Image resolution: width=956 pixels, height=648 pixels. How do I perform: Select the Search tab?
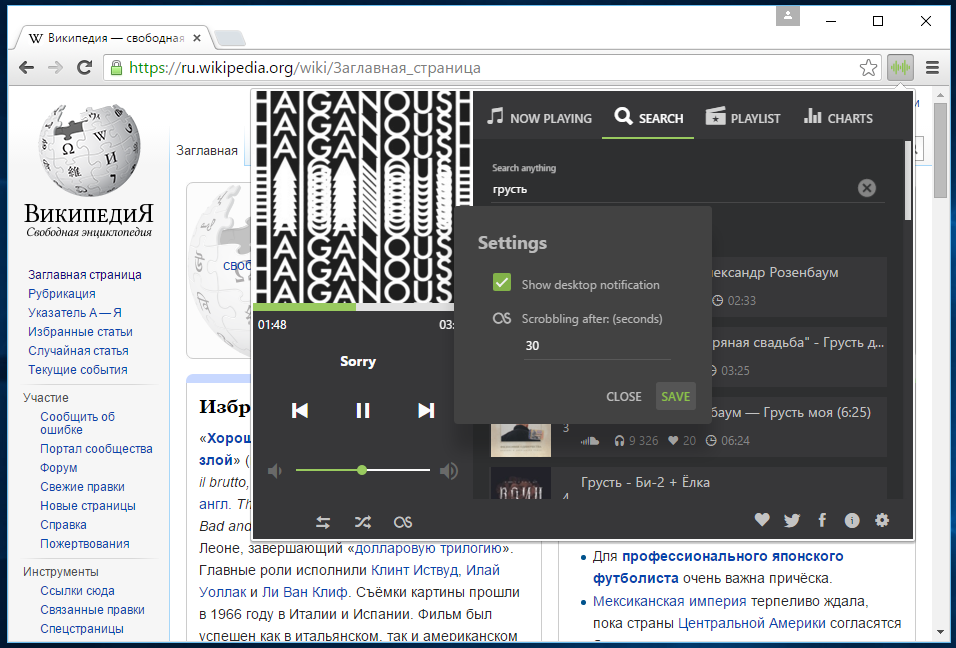pos(648,118)
